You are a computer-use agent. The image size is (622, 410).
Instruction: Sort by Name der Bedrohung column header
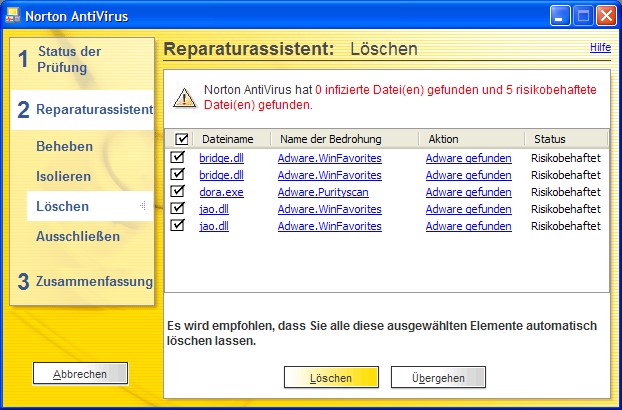tap(345, 139)
